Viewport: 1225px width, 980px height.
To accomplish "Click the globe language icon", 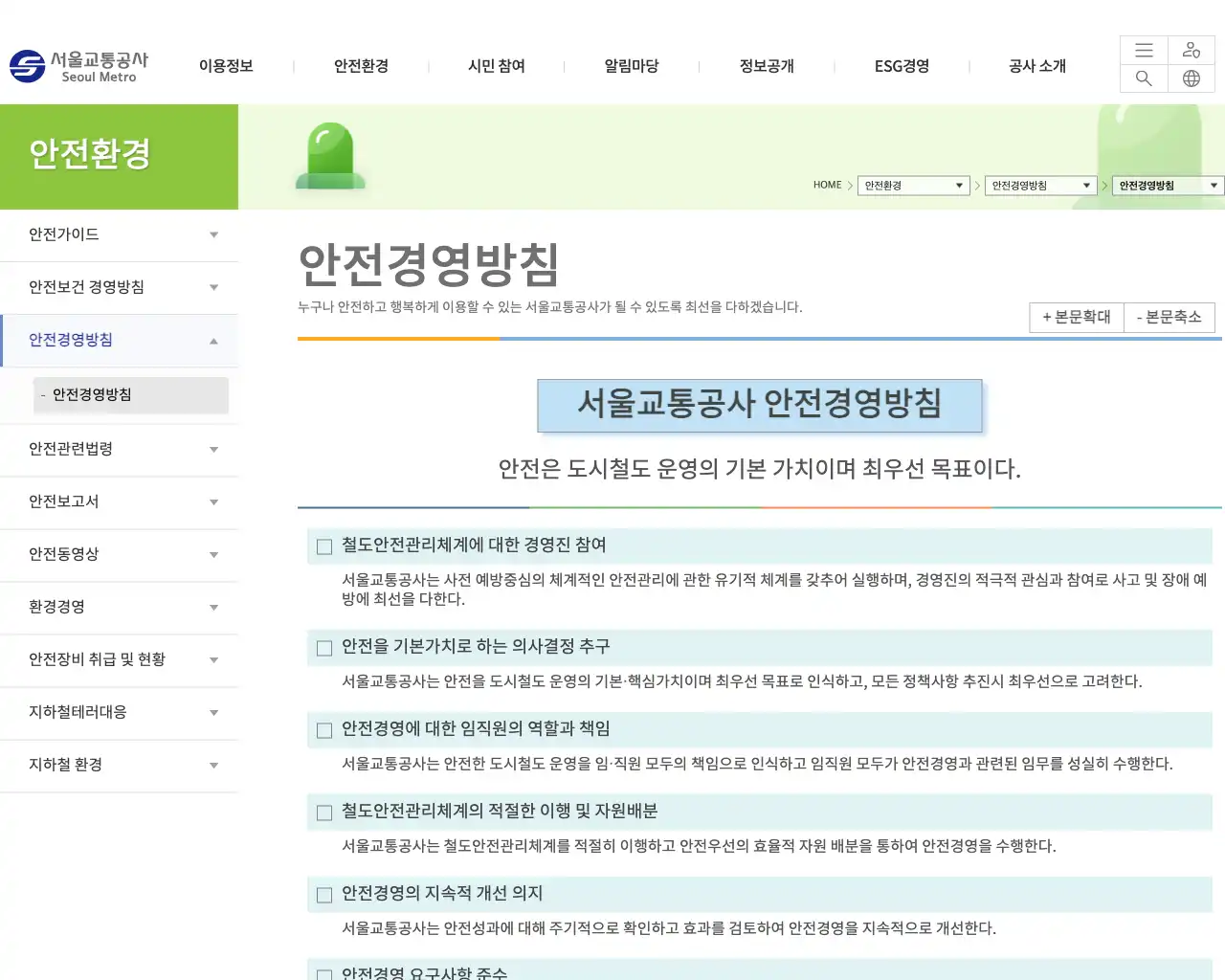I will tap(1192, 78).
